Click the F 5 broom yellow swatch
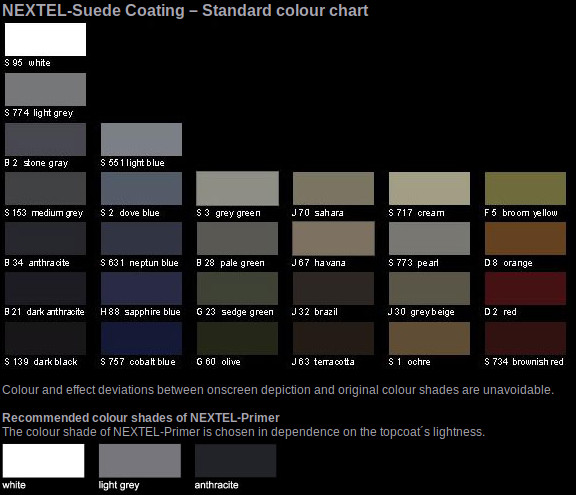This screenshot has height=495, width=576. pos(525,188)
